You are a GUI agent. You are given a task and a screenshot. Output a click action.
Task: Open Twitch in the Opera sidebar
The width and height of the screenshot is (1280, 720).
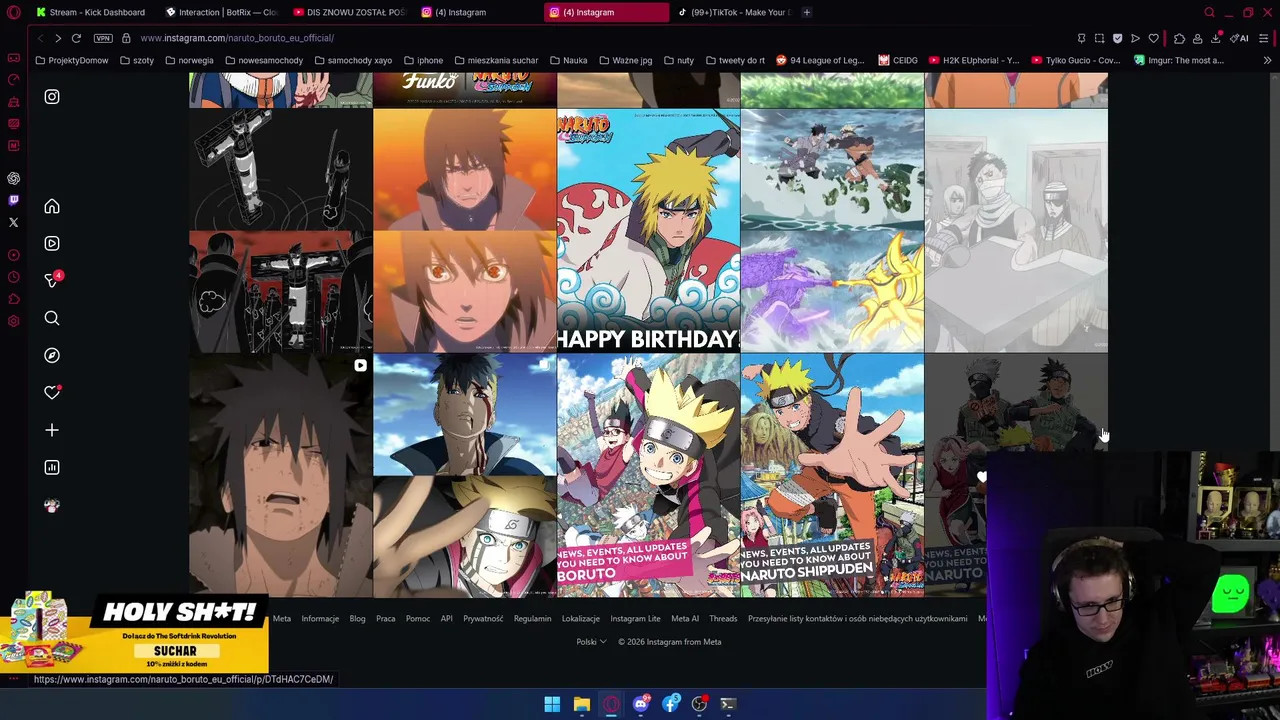point(14,200)
